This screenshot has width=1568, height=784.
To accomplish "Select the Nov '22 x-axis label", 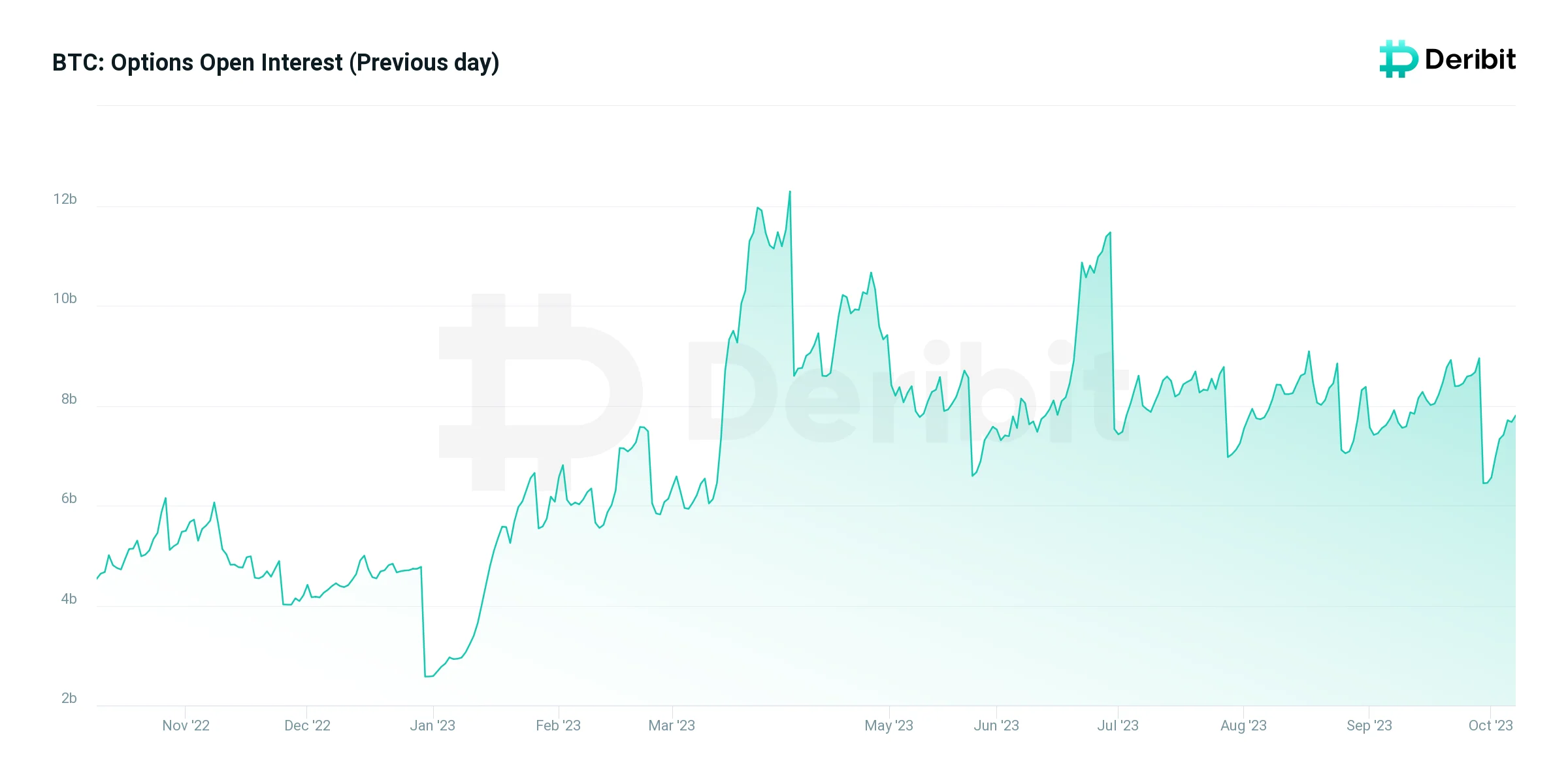I will click(x=186, y=725).
